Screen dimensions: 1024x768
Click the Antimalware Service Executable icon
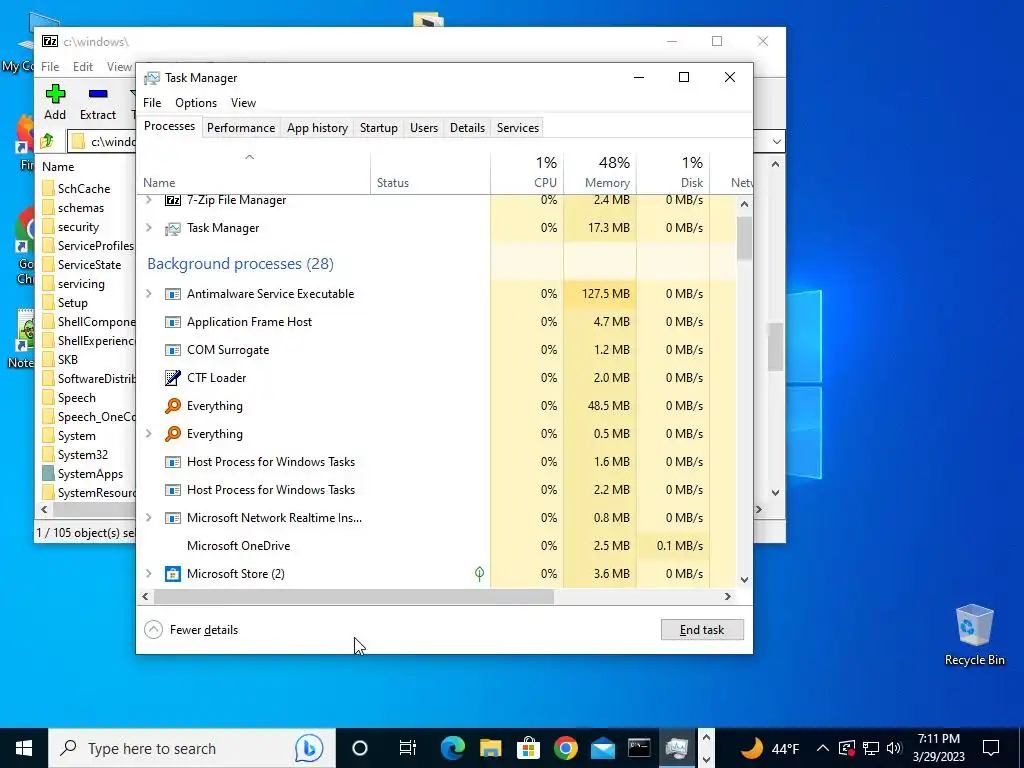[x=172, y=294]
